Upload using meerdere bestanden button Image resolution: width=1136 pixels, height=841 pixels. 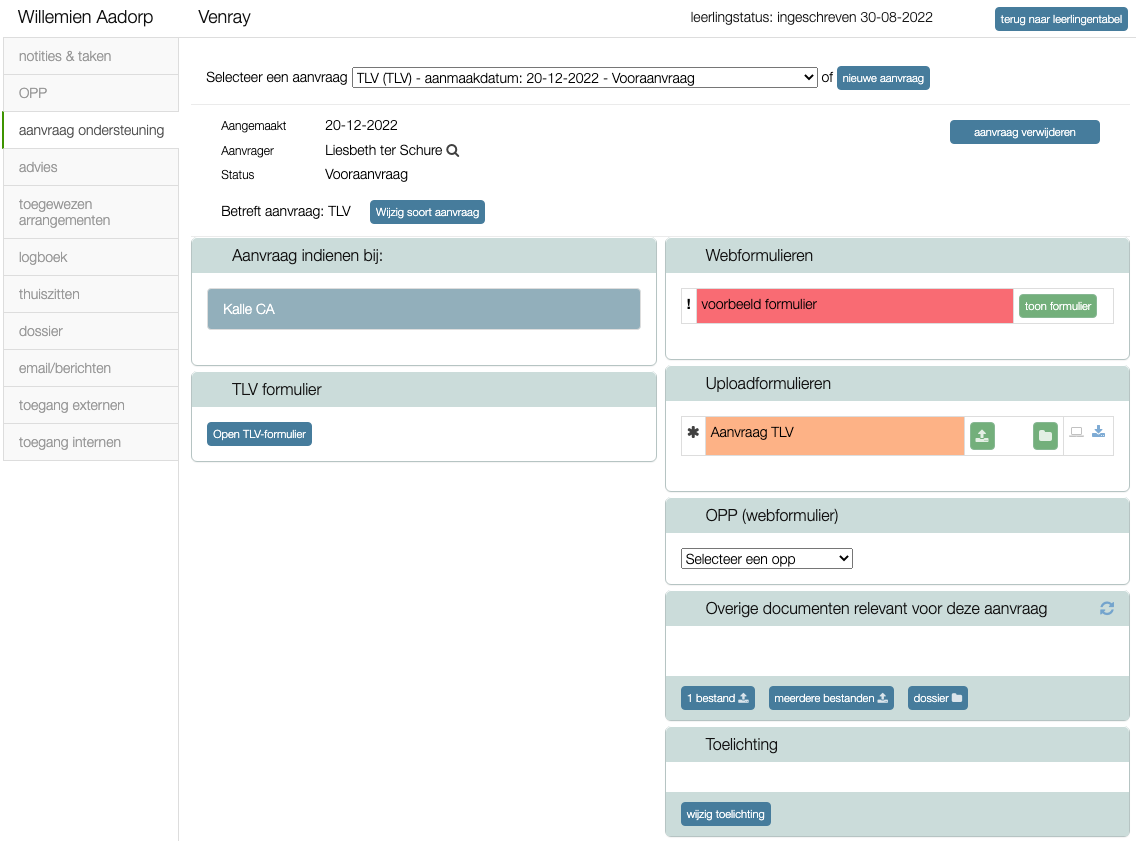pyautogui.click(x=830, y=698)
